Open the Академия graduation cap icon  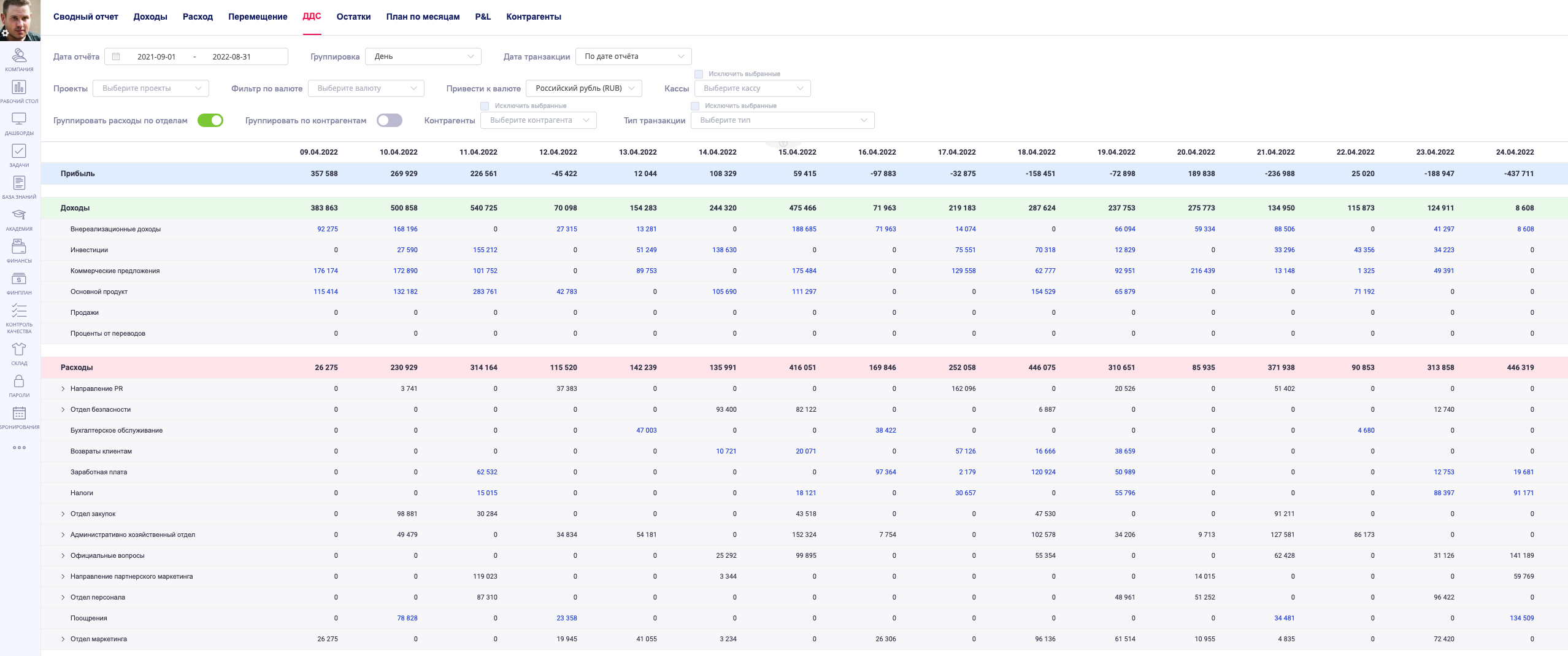pyautogui.click(x=19, y=216)
